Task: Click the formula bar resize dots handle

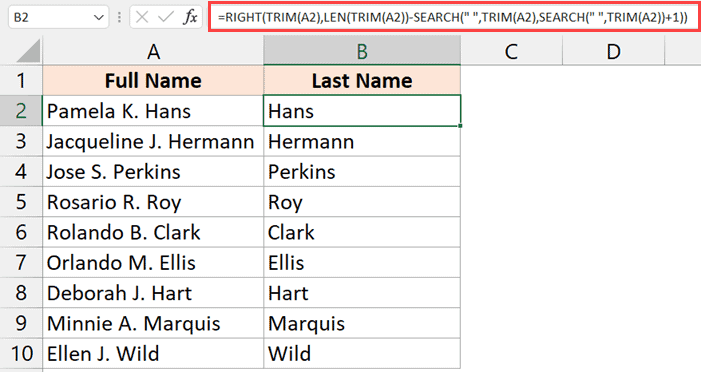Action: point(119,17)
